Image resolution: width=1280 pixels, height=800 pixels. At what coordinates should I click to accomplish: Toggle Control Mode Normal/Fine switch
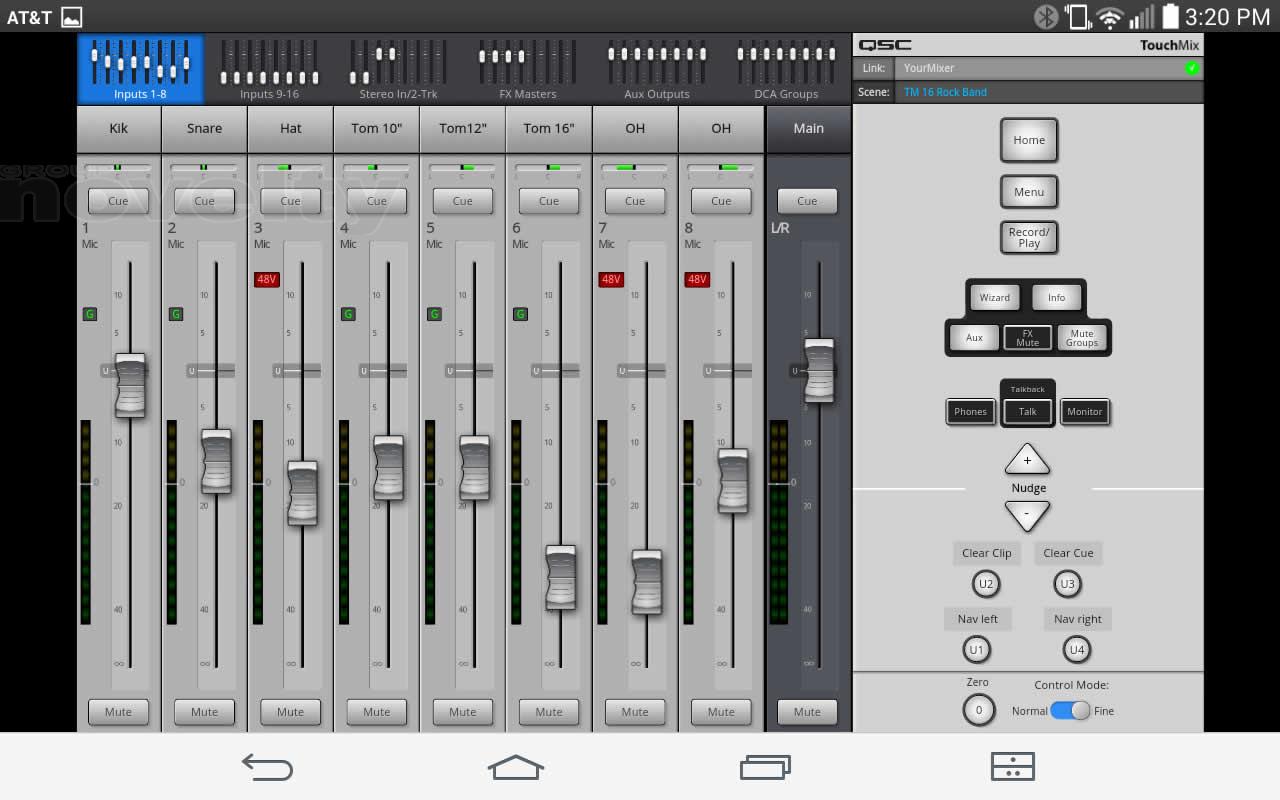click(1070, 711)
